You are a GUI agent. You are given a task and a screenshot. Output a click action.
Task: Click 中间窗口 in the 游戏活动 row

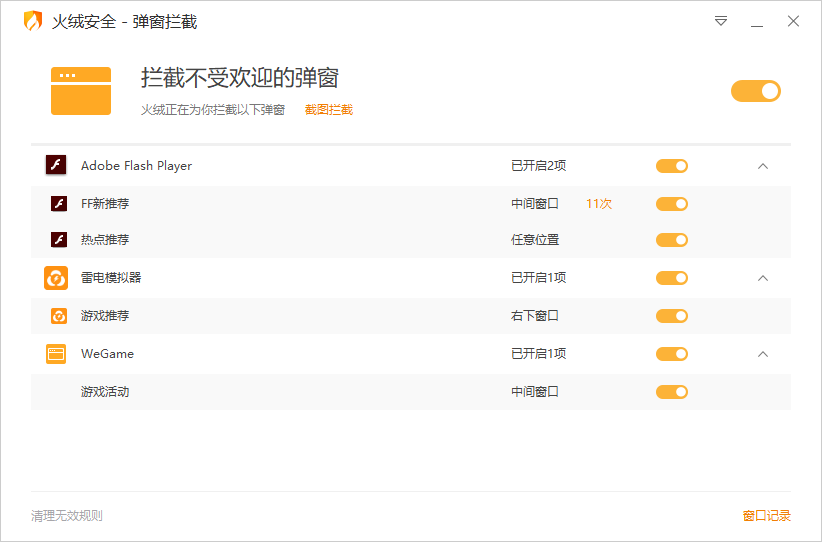535,392
